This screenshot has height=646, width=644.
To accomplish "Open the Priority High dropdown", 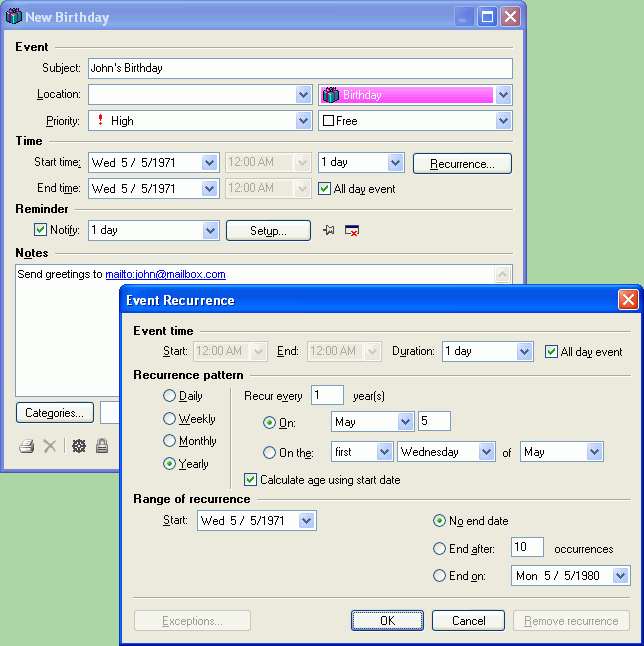I will (x=303, y=121).
